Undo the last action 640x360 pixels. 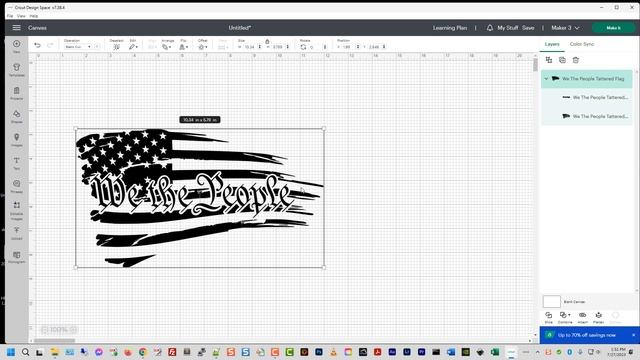(x=37, y=45)
